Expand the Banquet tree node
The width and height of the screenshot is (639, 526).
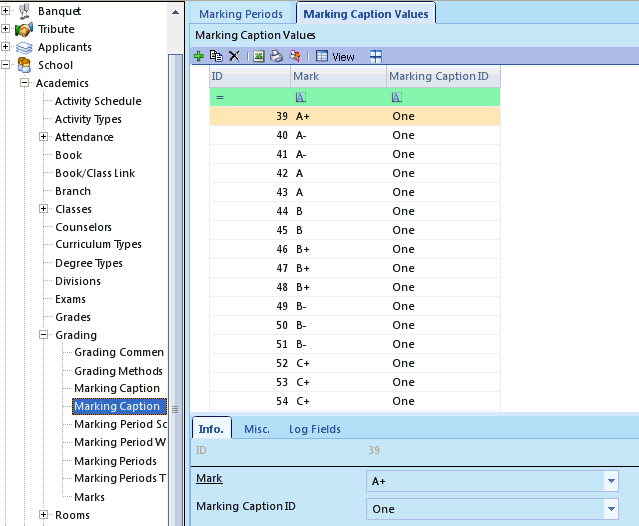pyautogui.click(x=5, y=11)
